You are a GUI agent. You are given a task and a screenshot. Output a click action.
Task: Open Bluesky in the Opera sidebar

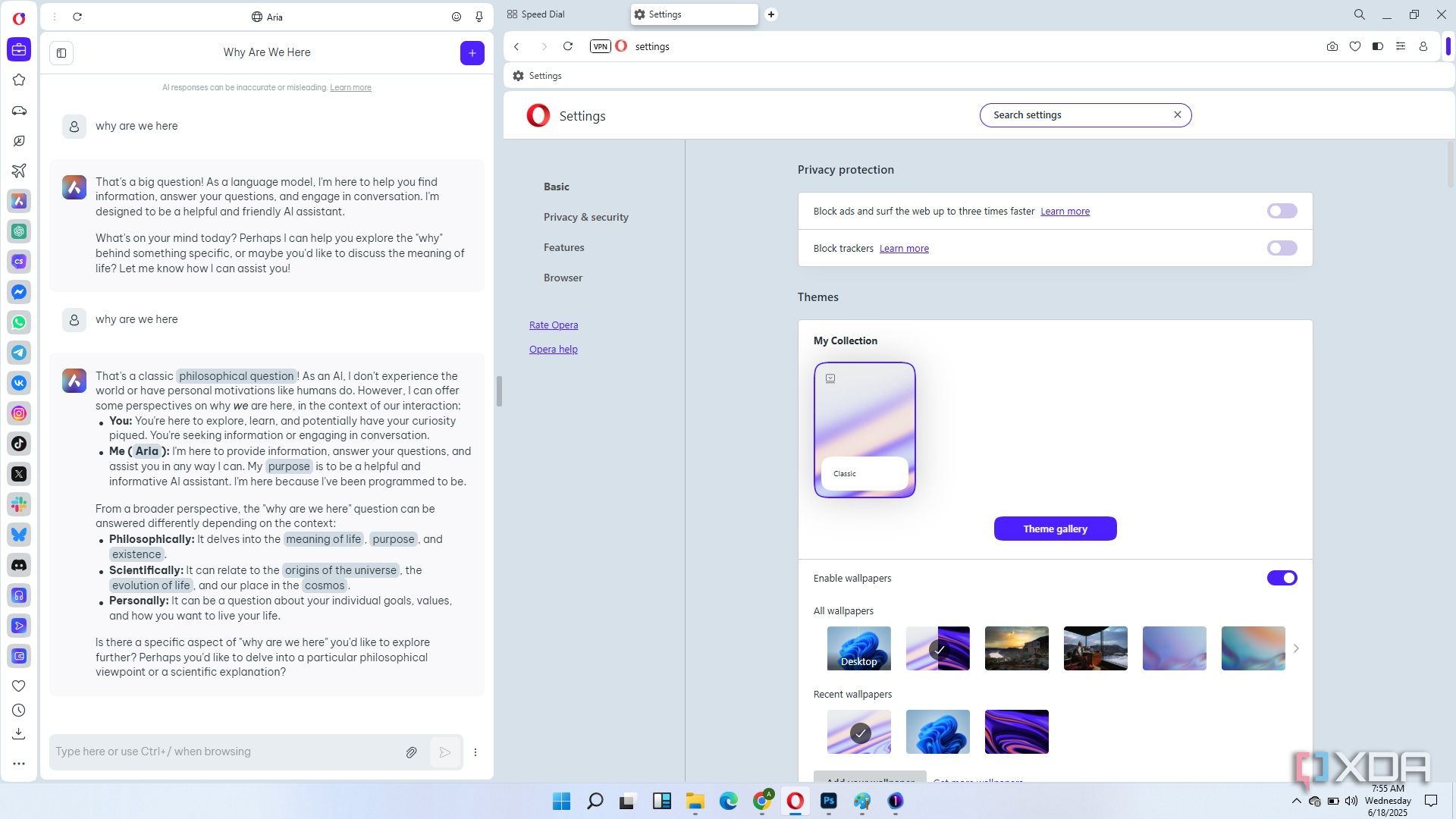19,535
